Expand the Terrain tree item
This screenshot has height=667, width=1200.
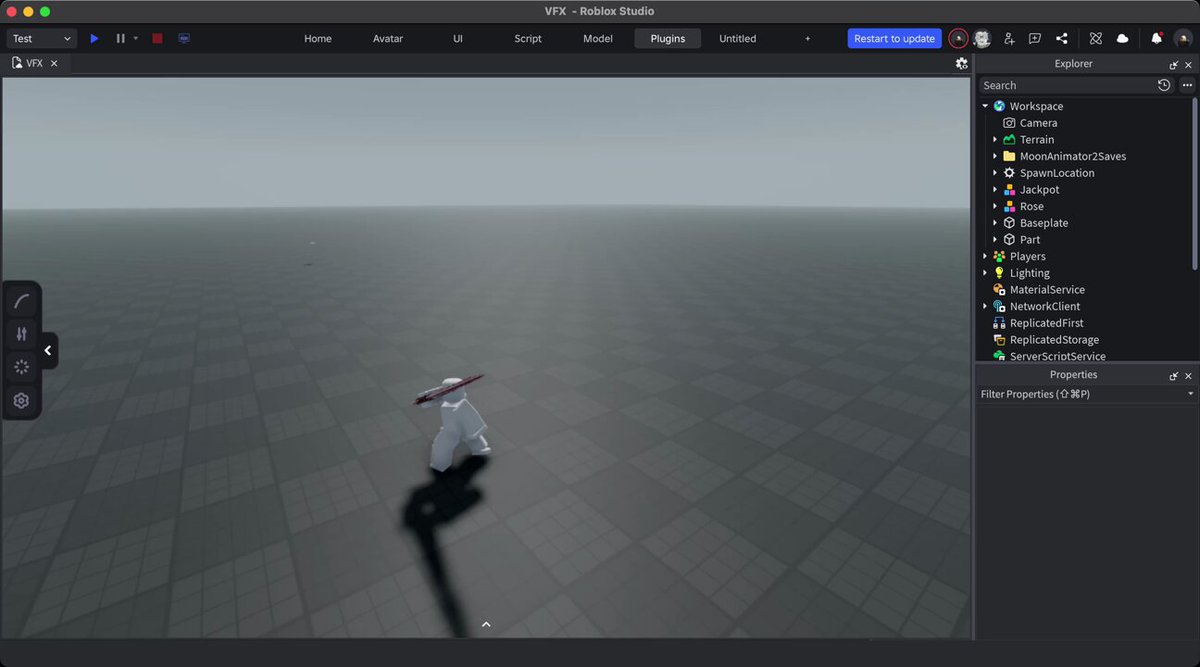(x=995, y=140)
